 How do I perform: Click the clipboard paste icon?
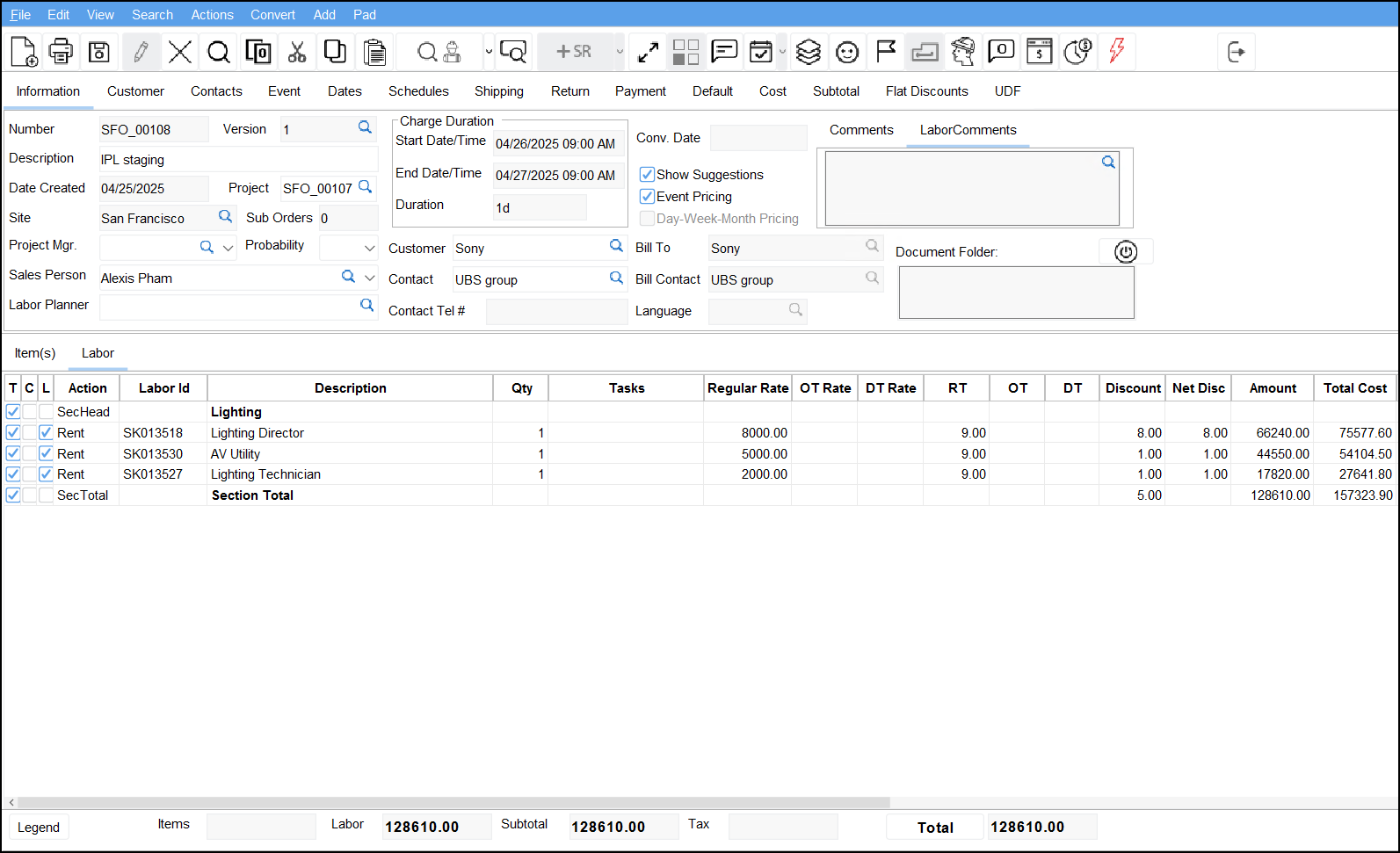click(375, 52)
